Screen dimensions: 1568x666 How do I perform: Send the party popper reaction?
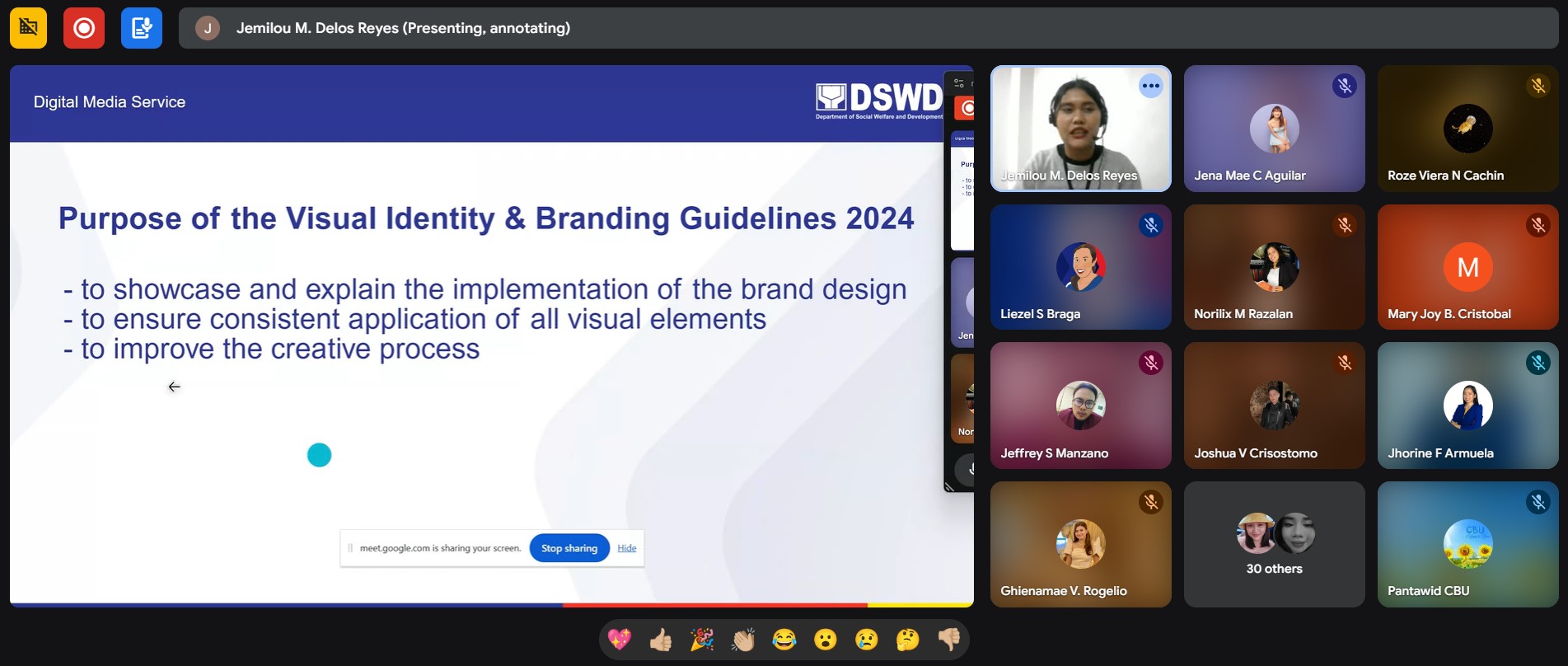(x=702, y=640)
